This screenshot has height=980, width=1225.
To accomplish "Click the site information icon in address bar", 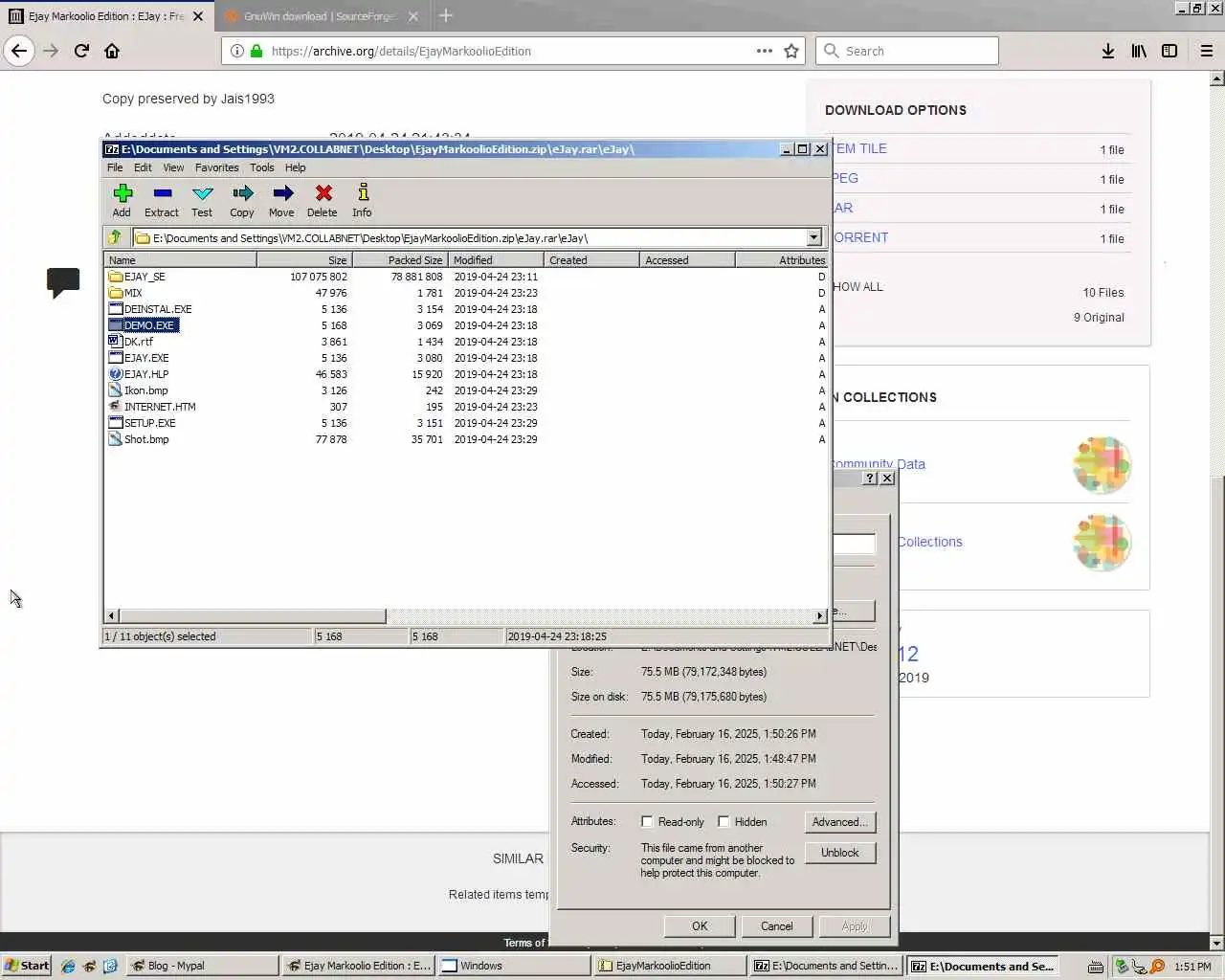I will (x=236, y=51).
